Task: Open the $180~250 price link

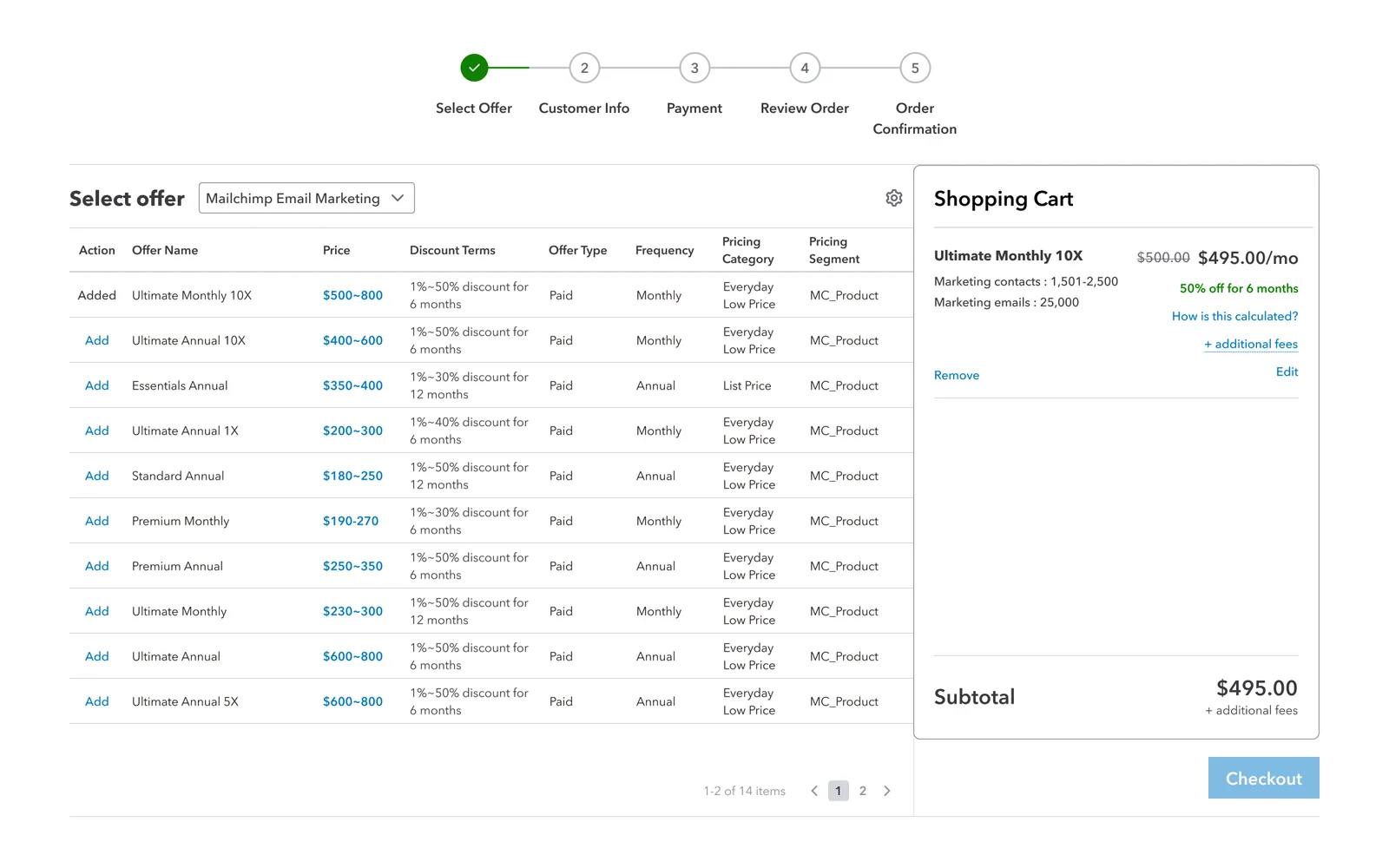Action: coord(352,476)
